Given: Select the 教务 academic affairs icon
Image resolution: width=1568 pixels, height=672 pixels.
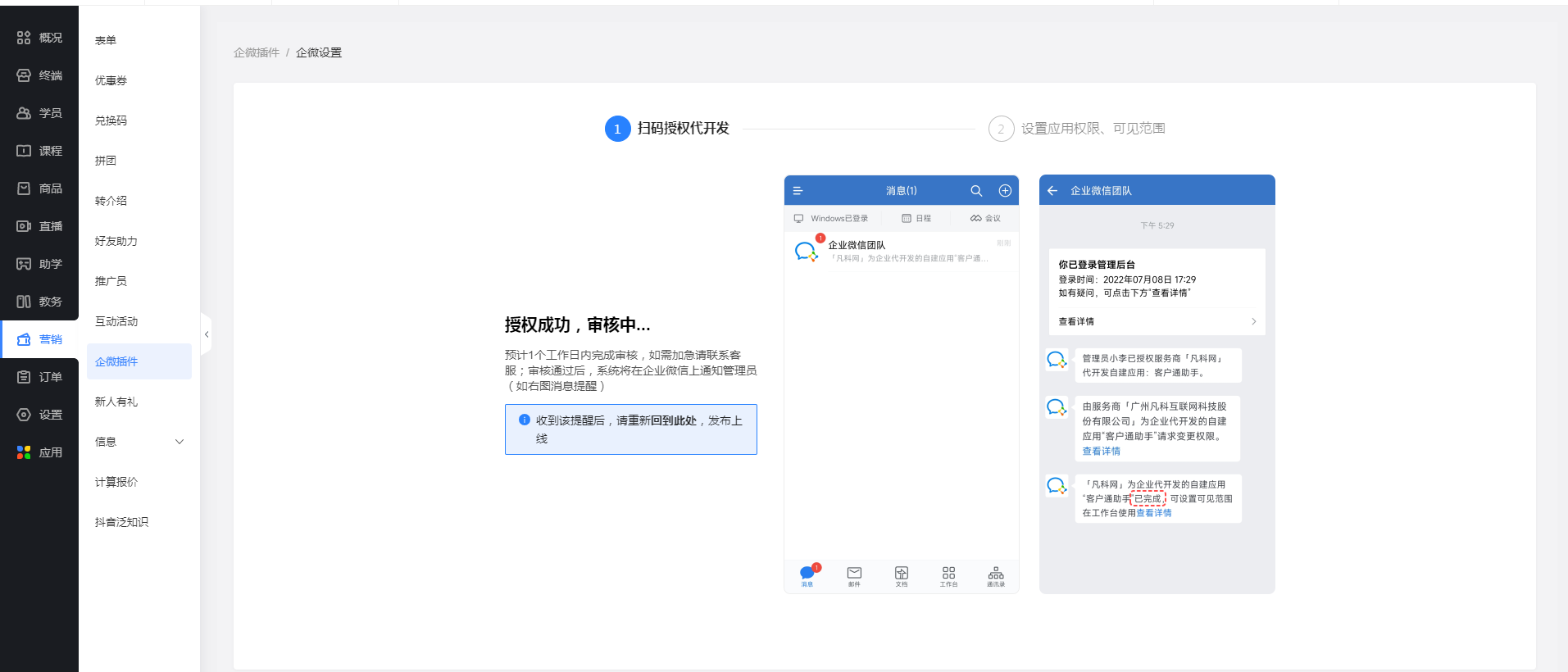Looking at the screenshot, I should pos(24,302).
